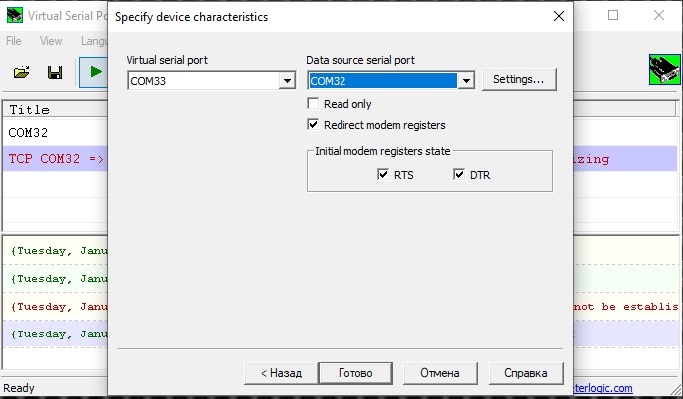Select the COM32 row in device list

pos(55,132)
